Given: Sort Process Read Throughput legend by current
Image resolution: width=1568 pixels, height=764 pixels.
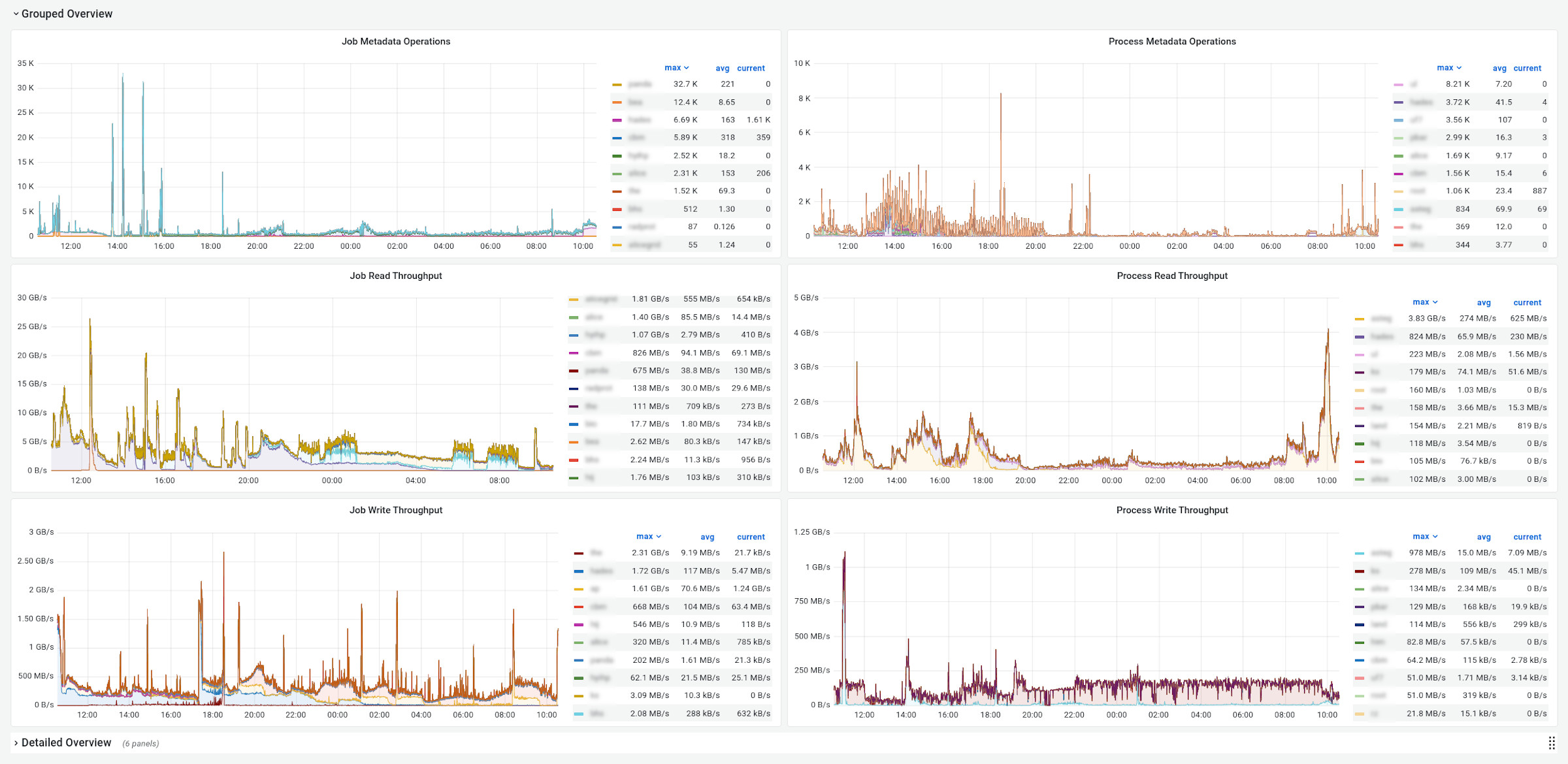Looking at the screenshot, I should 1527,302.
